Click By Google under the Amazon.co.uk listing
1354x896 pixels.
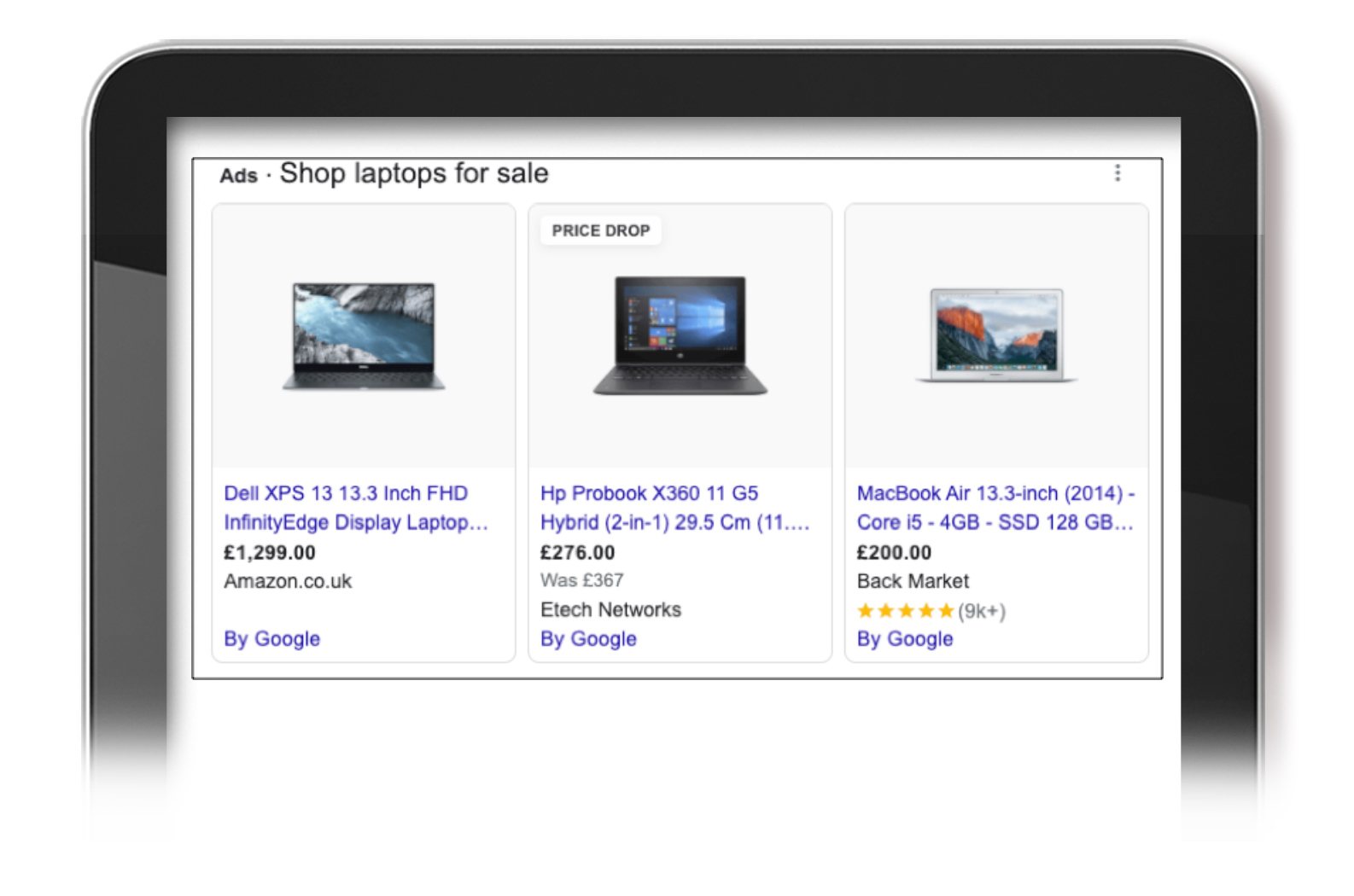coord(271,638)
